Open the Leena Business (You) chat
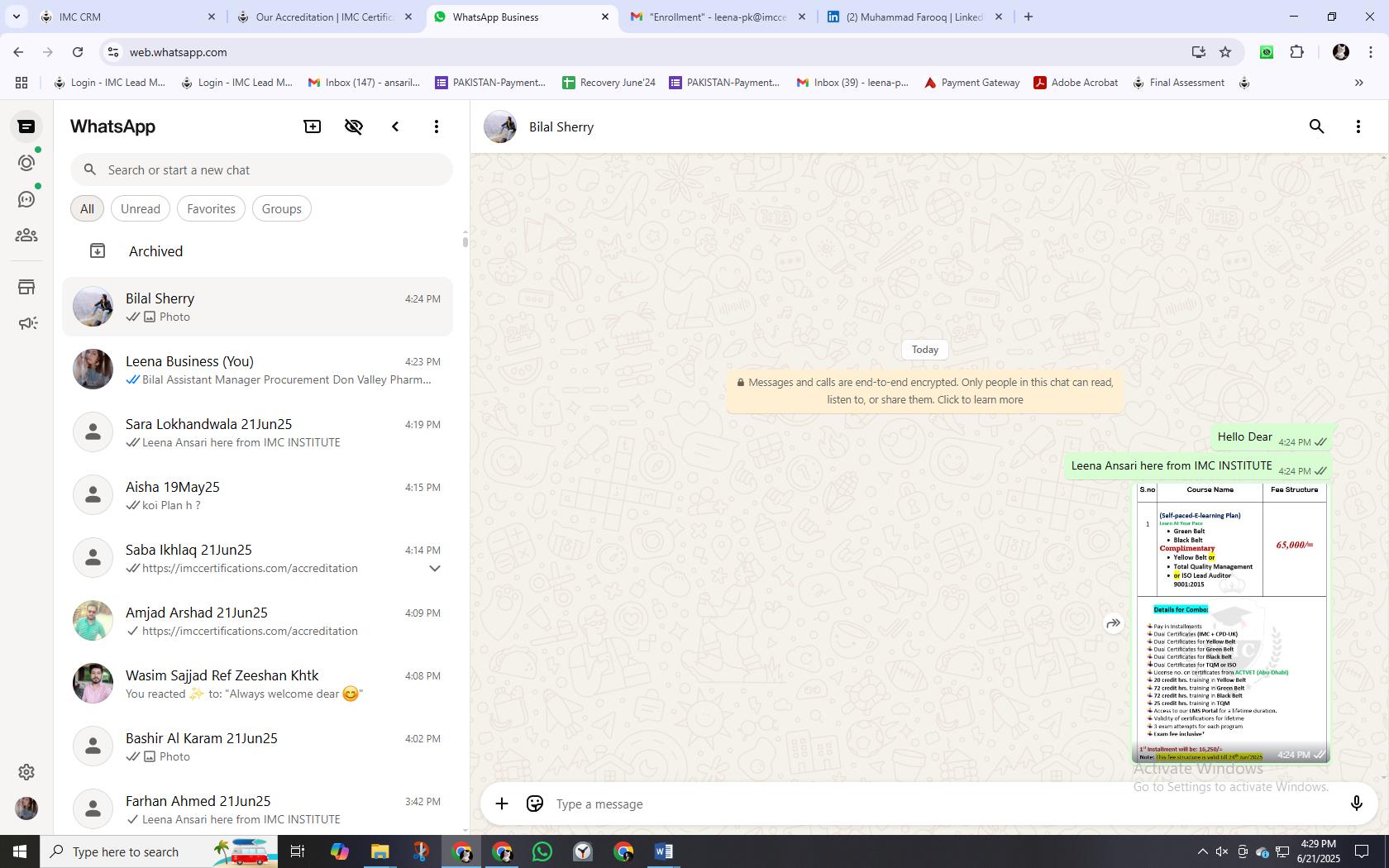The width and height of the screenshot is (1389, 868). 257,370
